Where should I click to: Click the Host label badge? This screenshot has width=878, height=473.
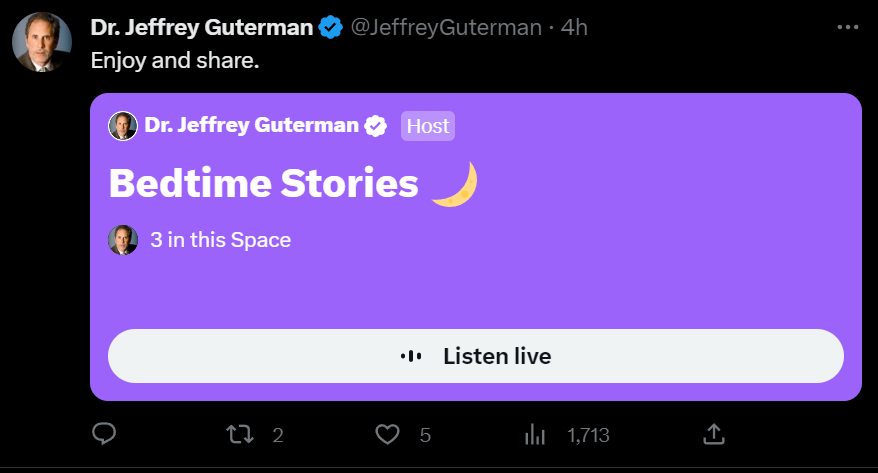pos(427,125)
